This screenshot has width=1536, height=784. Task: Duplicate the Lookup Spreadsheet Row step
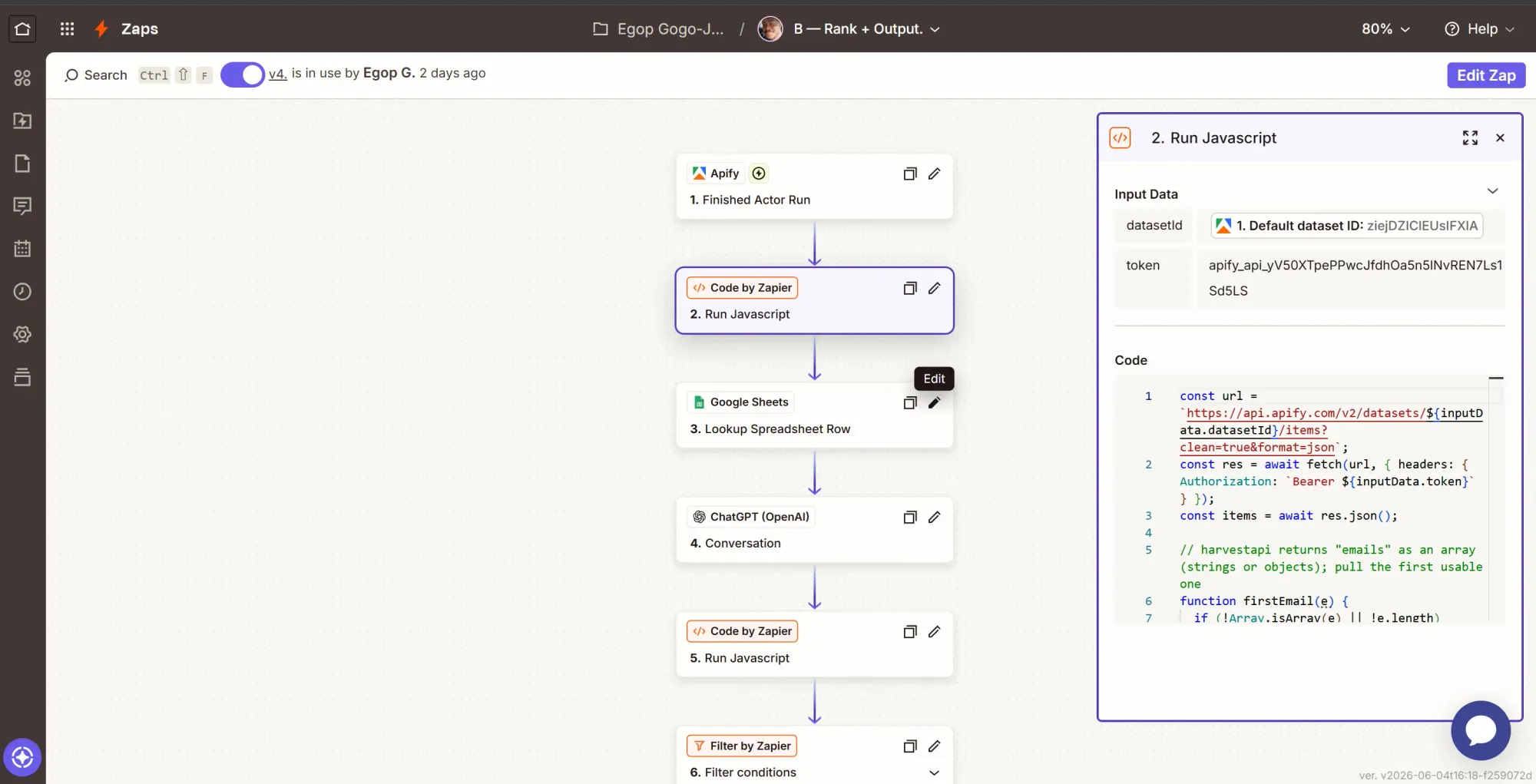[x=910, y=402]
